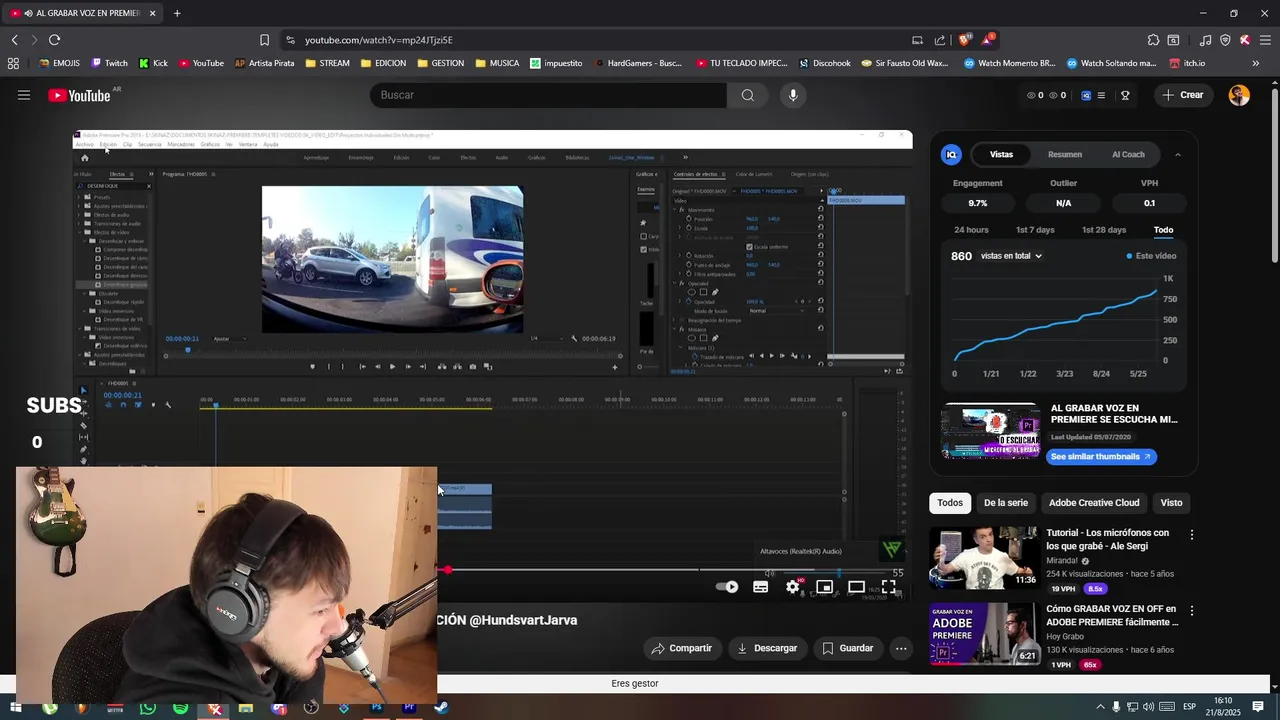Open Brave main menu hamburger
This screenshot has height=720, width=1280.
click(x=1265, y=40)
